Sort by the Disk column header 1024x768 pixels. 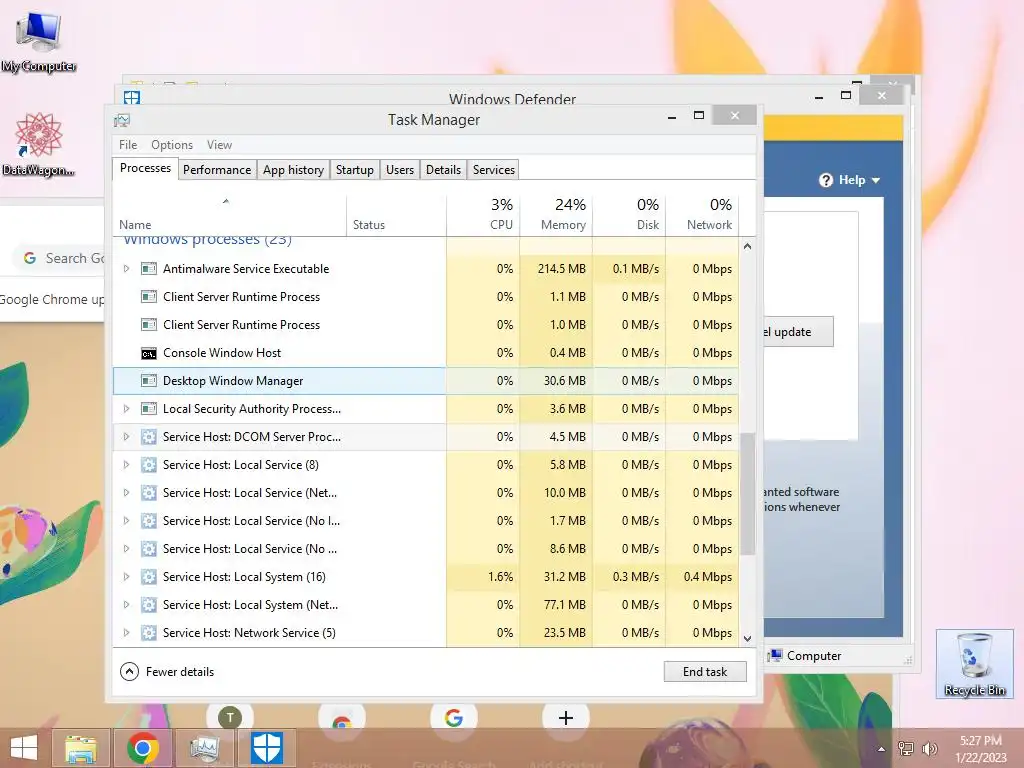(629, 216)
